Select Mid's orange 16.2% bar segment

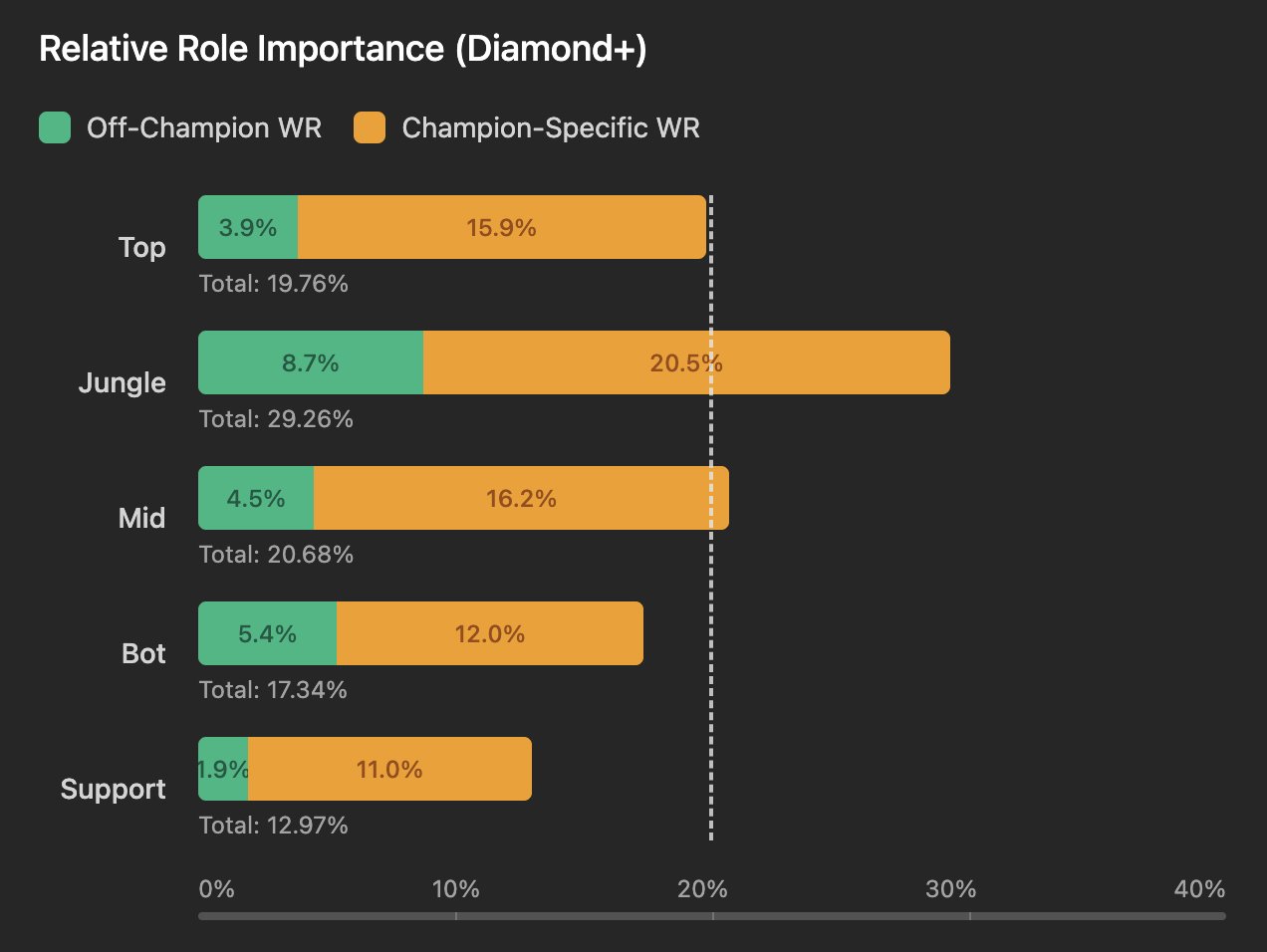coord(521,498)
